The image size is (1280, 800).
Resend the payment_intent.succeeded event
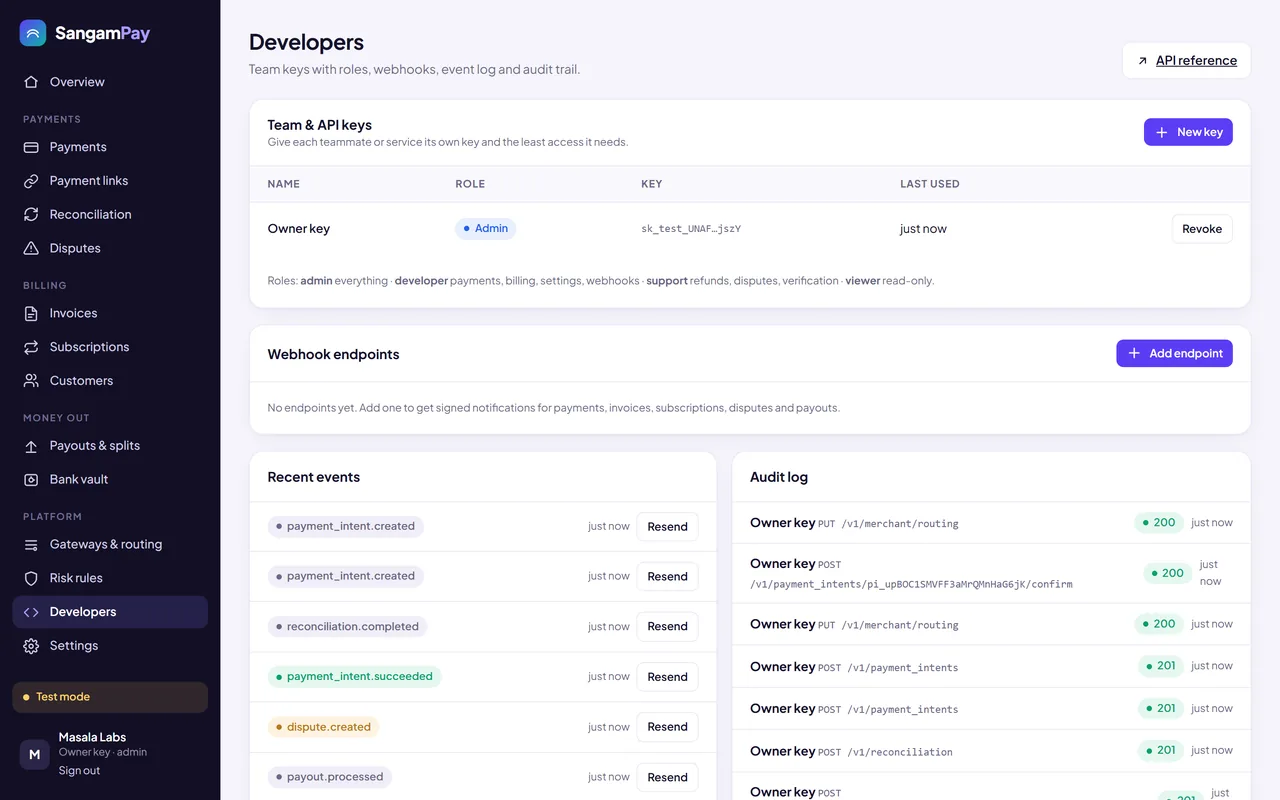(667, 677)
